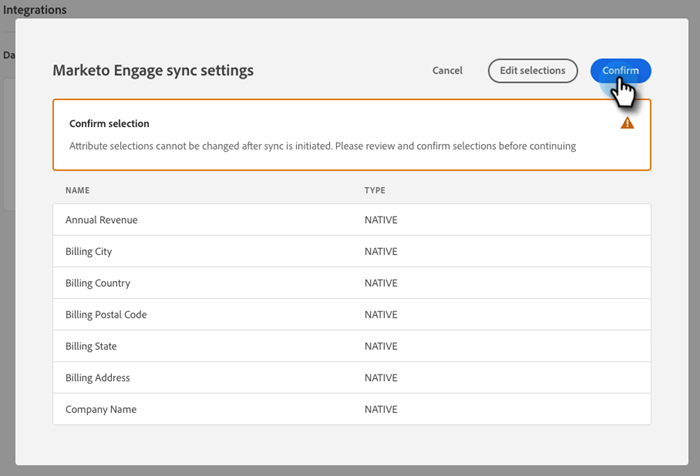Click the NATIVE type for Company Name
The width and height of the screenshot is (700, 476).
381,409
